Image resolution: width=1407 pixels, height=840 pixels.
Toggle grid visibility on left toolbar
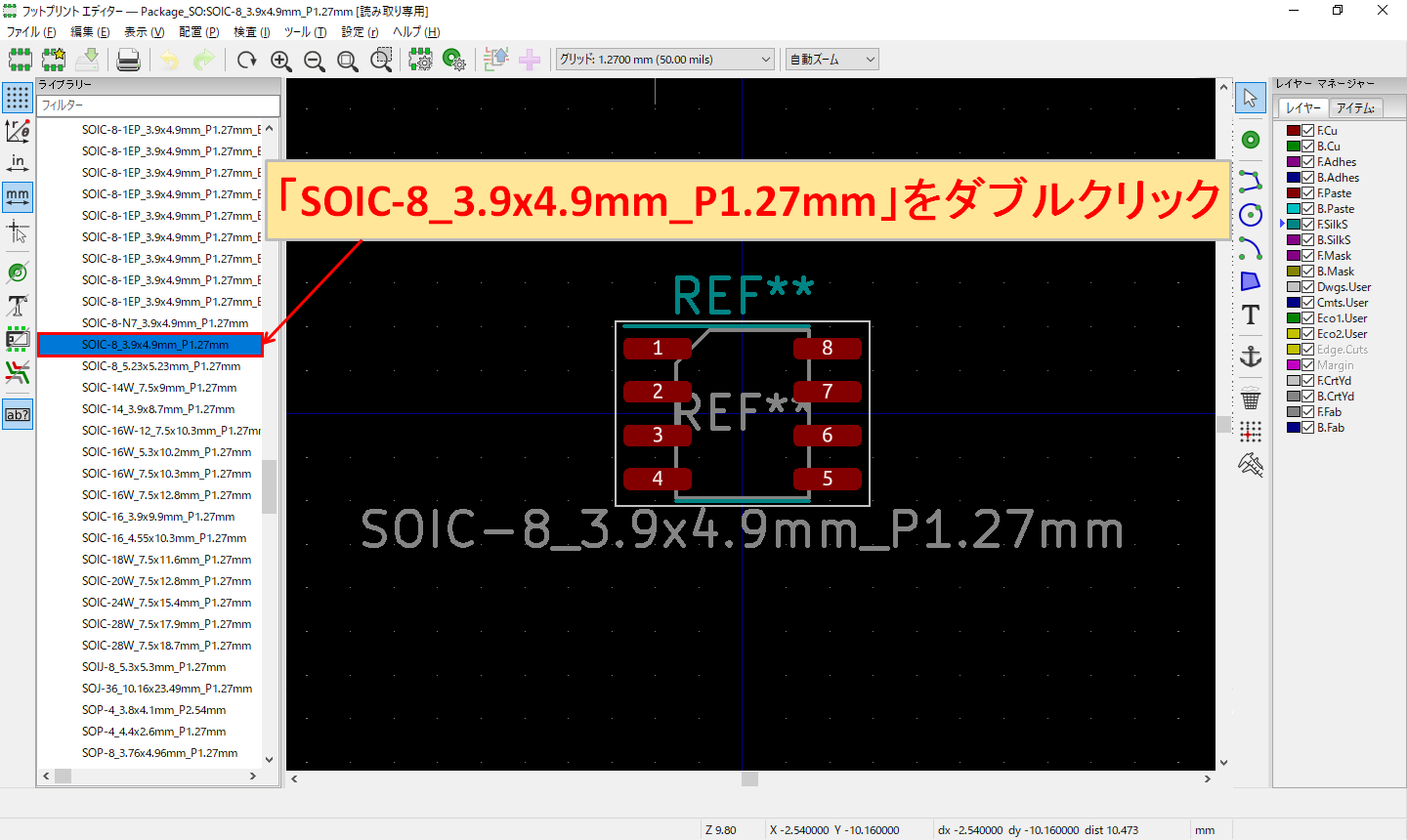(x=17, y=98)
